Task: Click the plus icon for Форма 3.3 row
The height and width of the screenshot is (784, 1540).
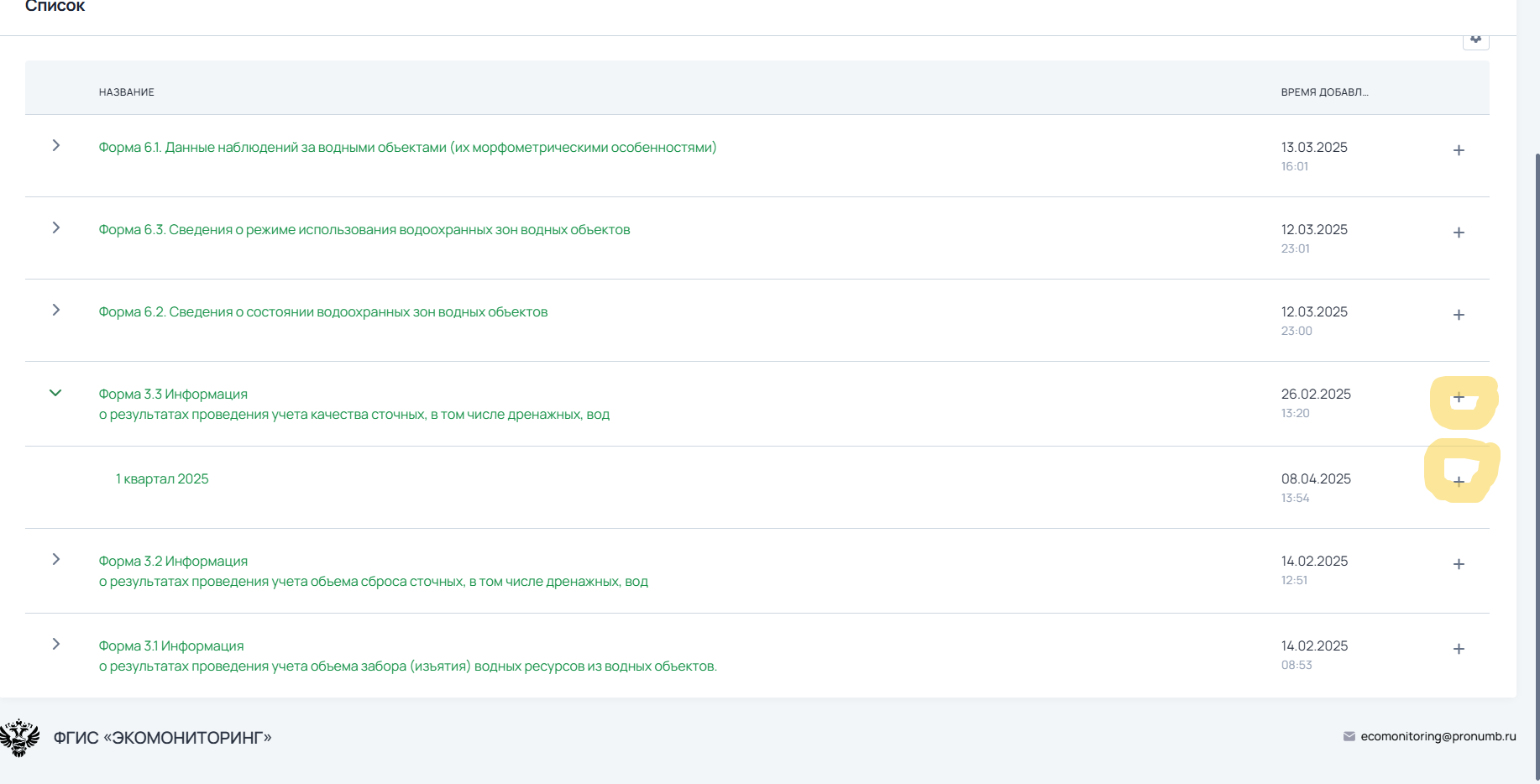Action: [1459, 398]
